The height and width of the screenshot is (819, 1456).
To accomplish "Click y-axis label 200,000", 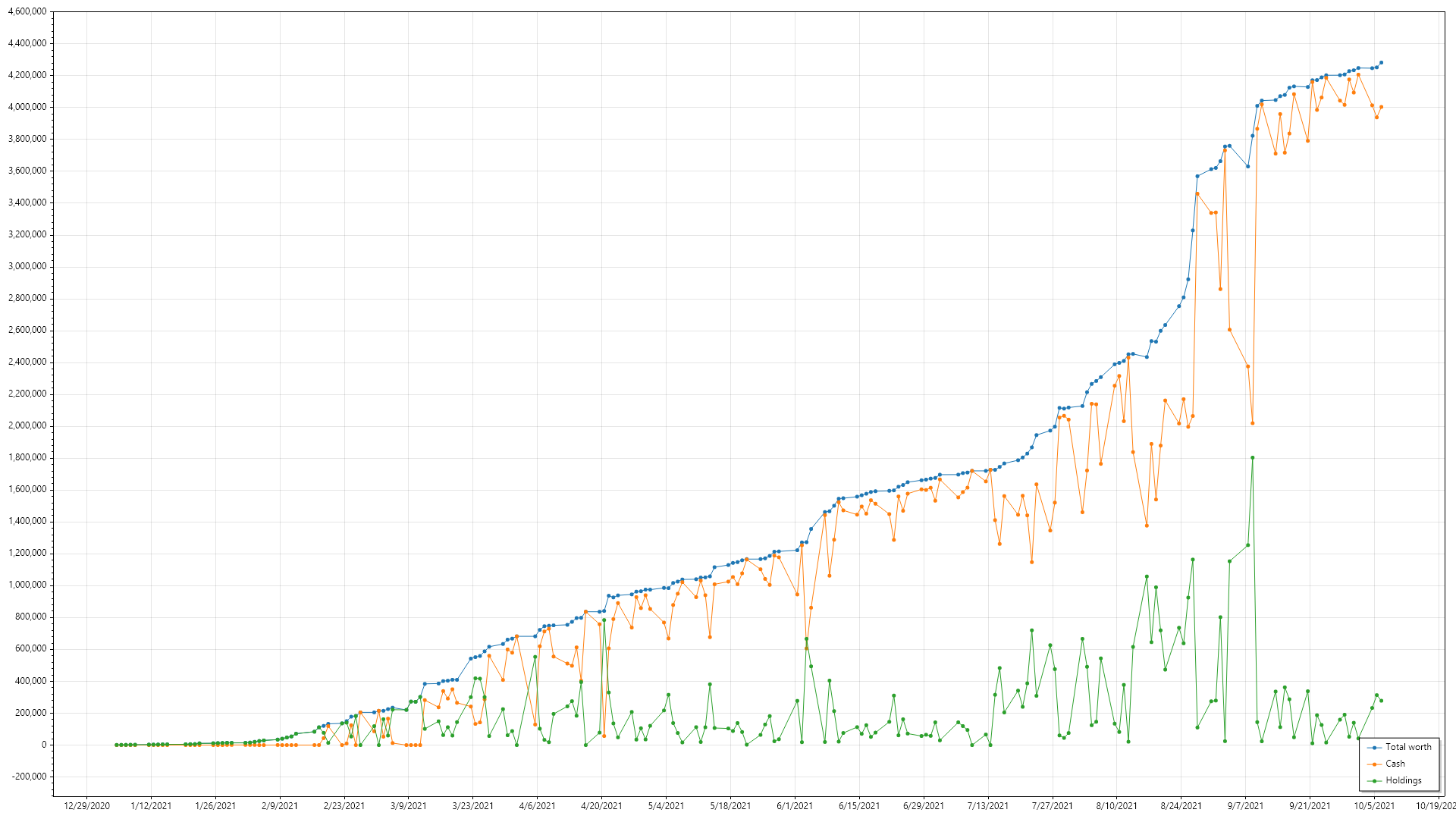I will [x=30, y=713].
